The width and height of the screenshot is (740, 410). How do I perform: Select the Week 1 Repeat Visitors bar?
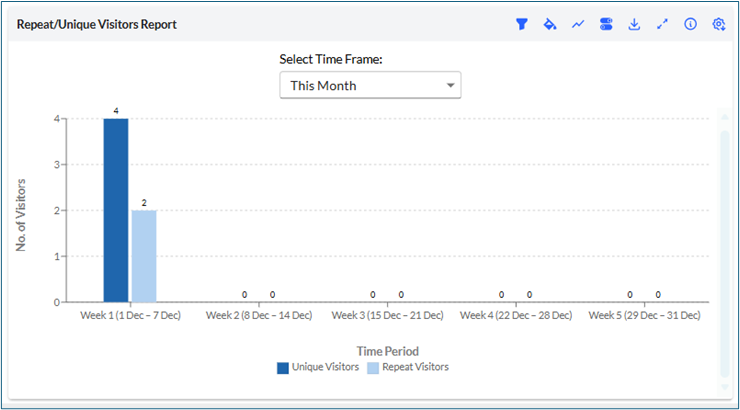144,256
